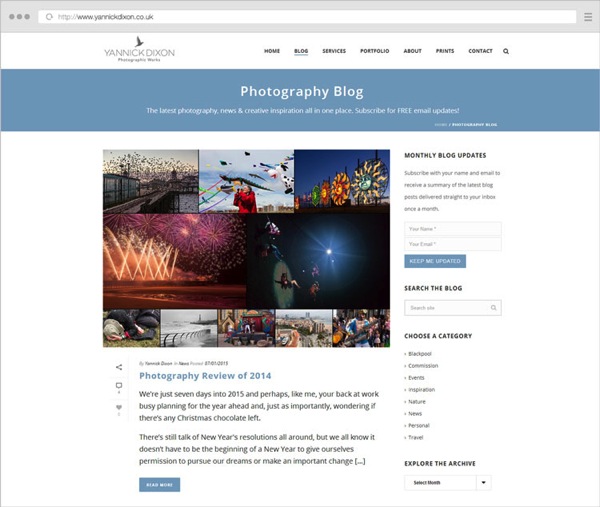
Task: Select the Prints navigation item
Action: click(445, 51)
